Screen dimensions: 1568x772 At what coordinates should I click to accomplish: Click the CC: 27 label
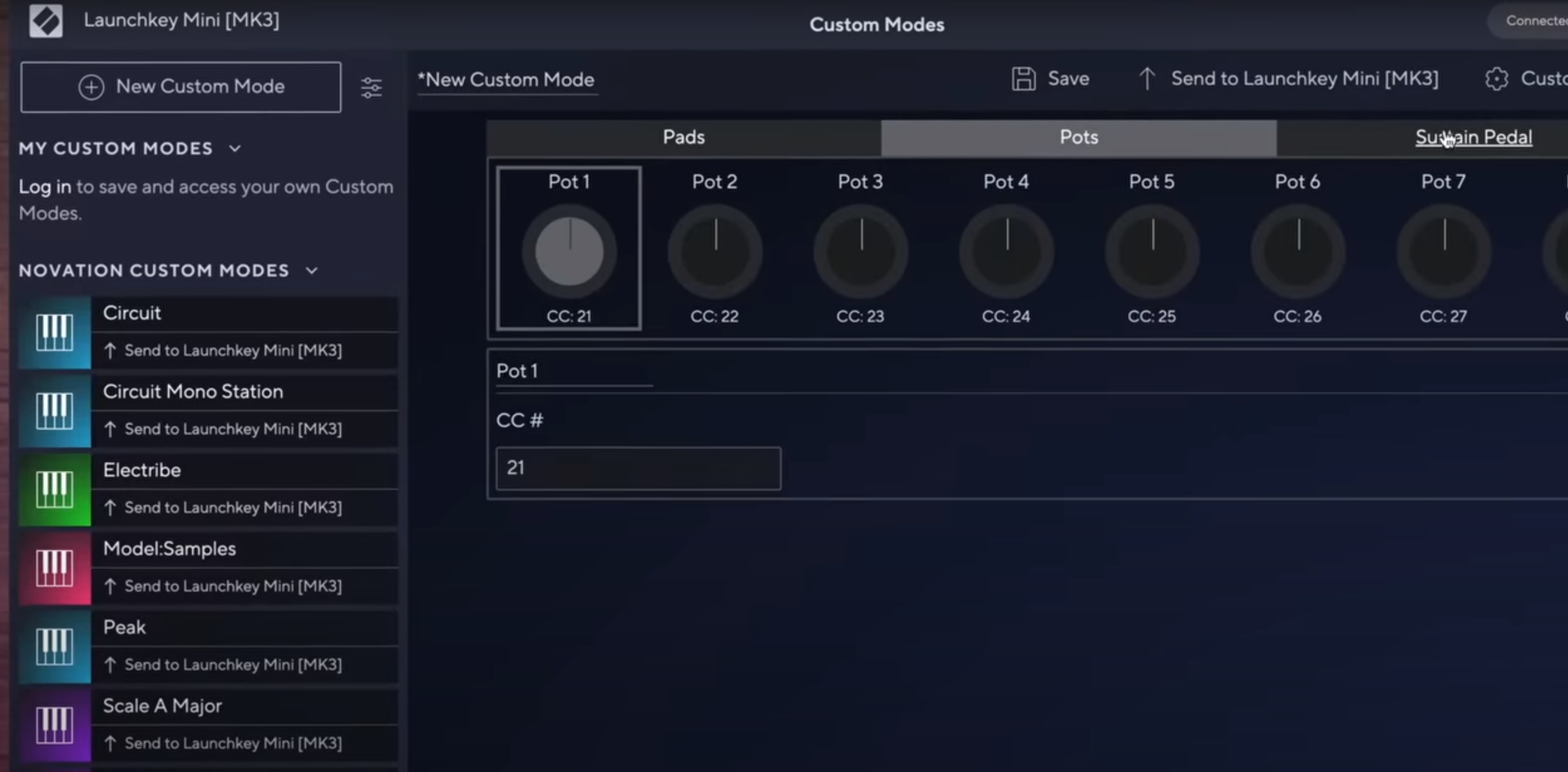pyautogui.click(x=1443, y=316)
